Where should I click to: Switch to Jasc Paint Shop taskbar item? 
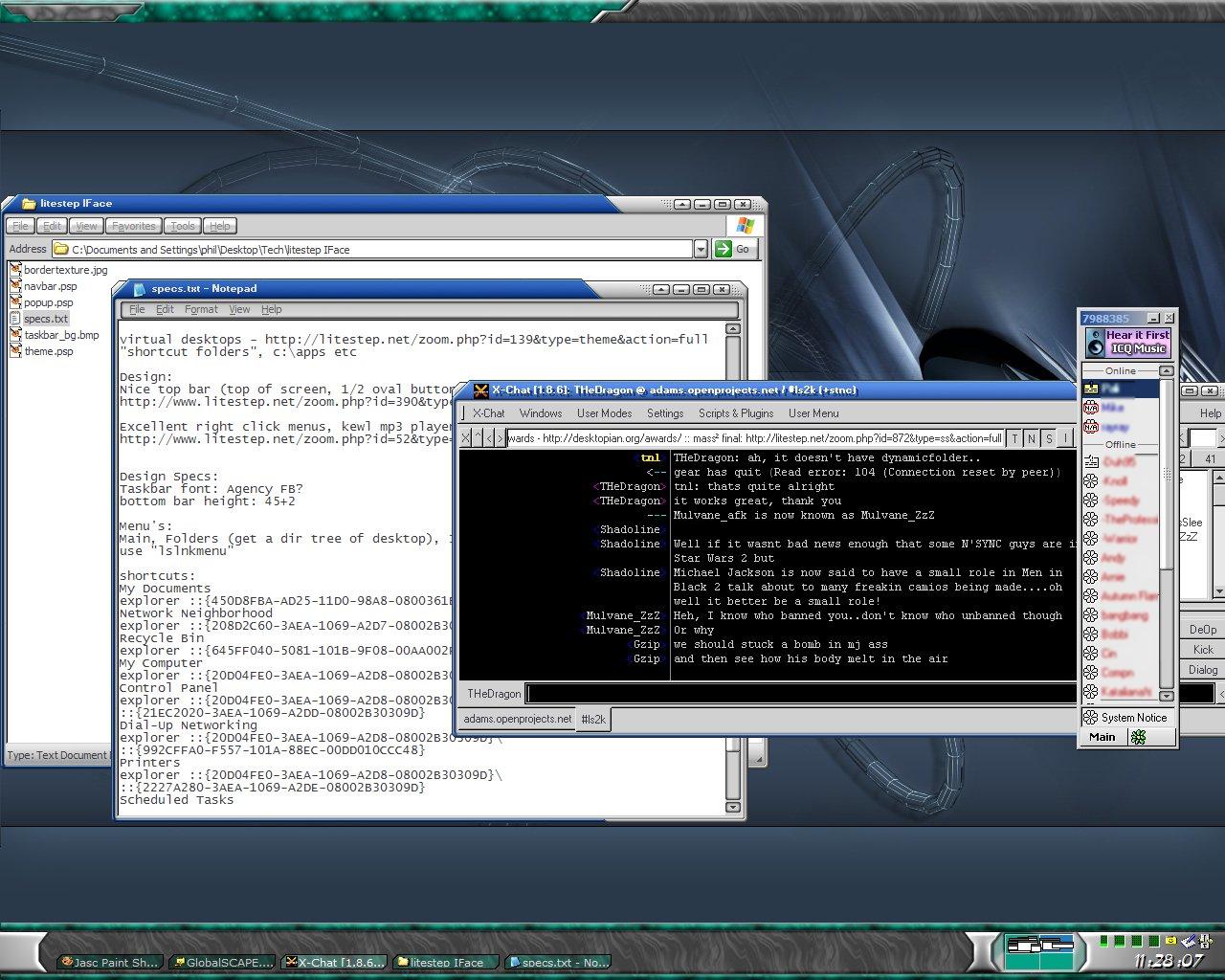click(108, 962)
